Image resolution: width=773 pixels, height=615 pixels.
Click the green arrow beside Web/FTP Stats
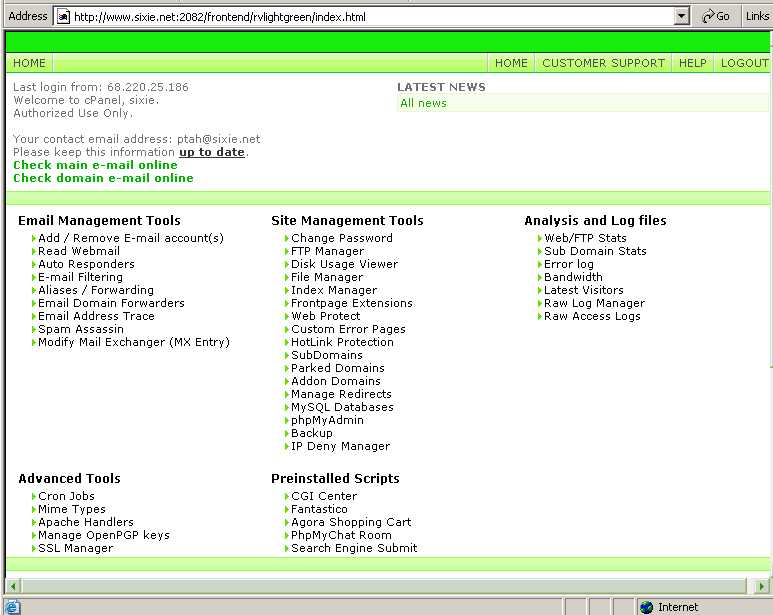[x=540, y=239]
